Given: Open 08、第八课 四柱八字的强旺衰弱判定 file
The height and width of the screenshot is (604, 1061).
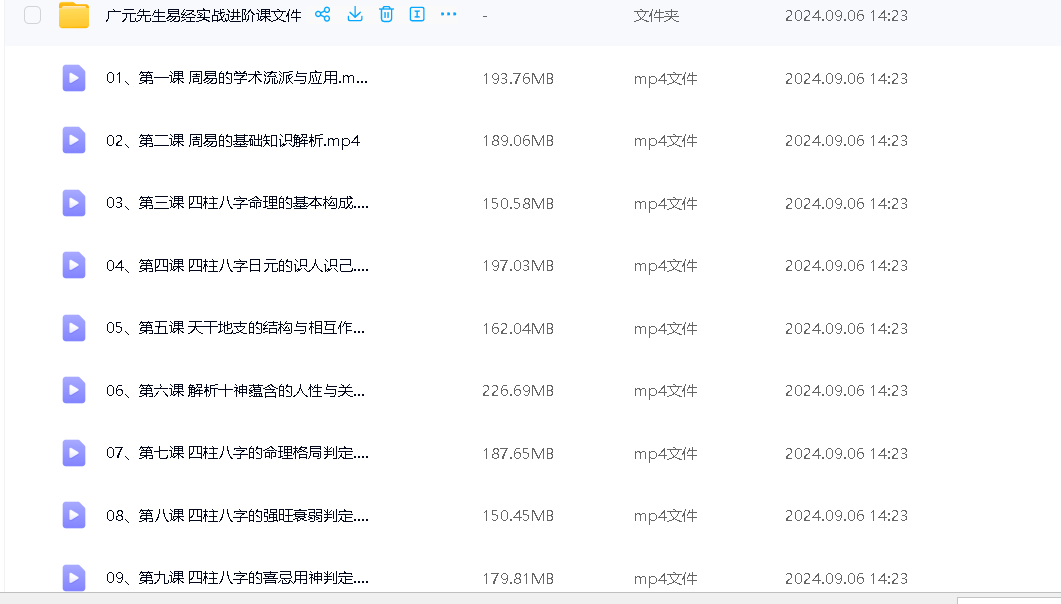Looking at the screenshot, I should point(237,516).
